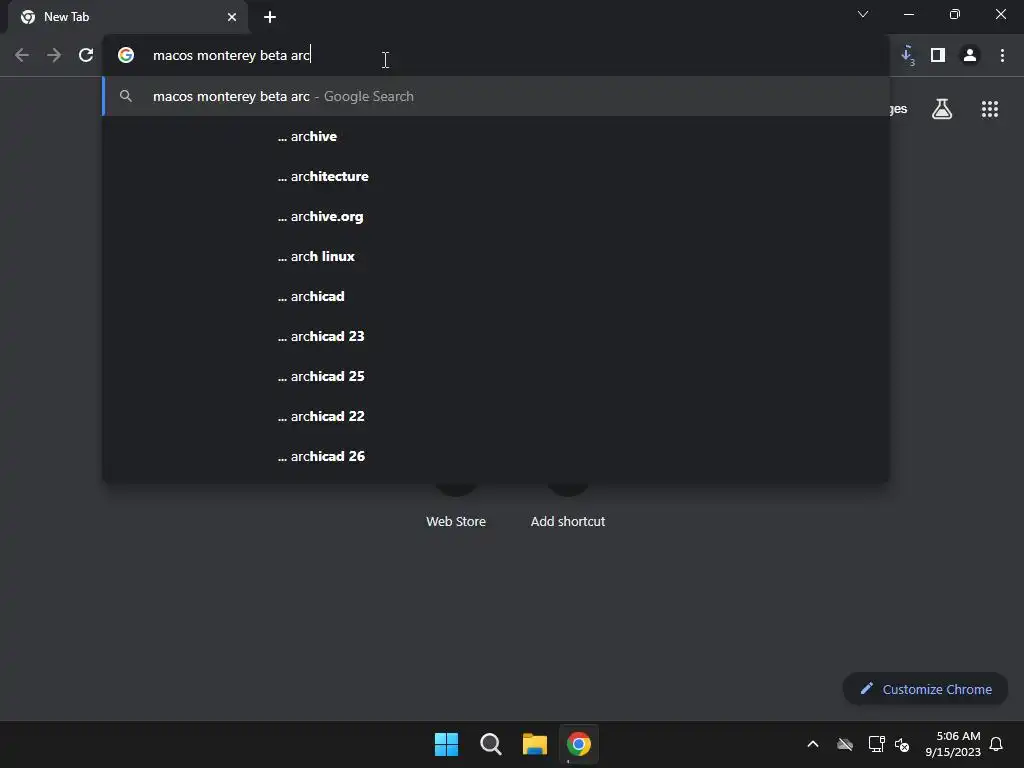The image size is (1024, 768).
Task: Click the Customize Chrome button
Action: (x=925, y=689)
